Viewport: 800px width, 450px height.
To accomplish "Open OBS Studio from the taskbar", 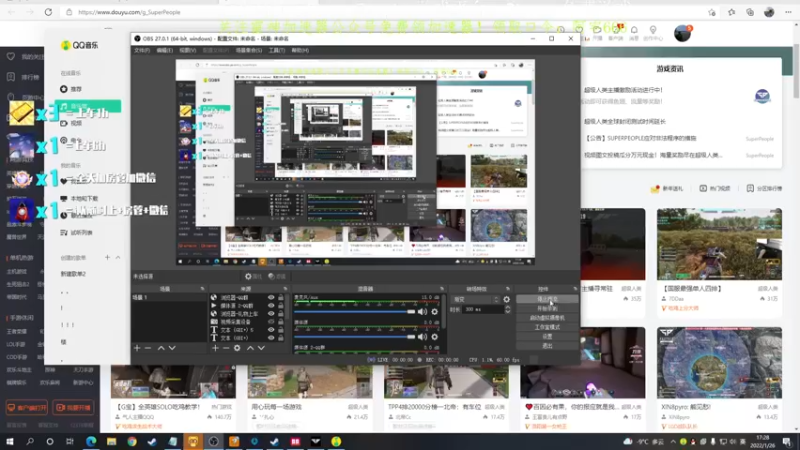I will (x=213, y=441).
